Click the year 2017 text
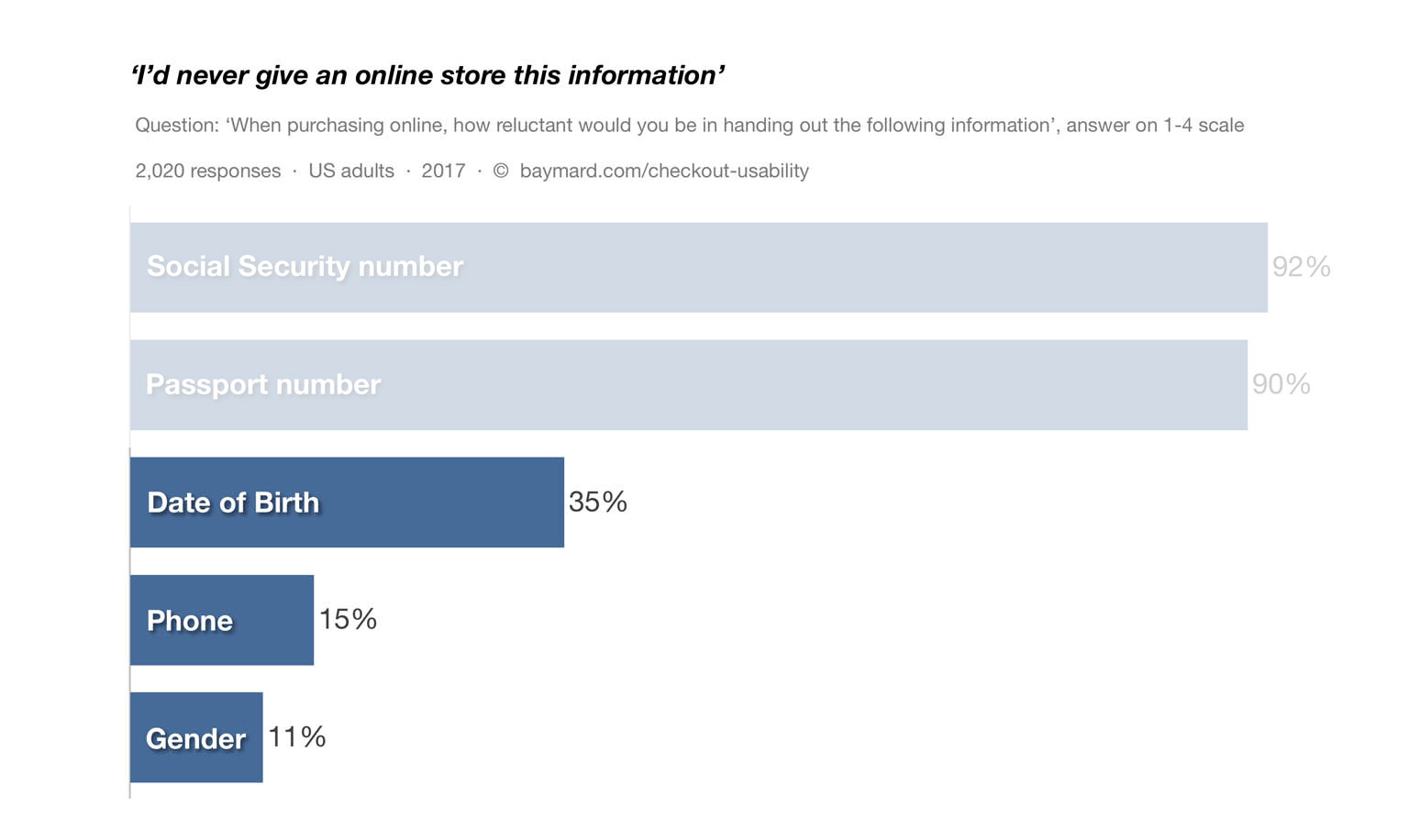The height and width of the screenshot is (840, 1409). point(443,171)
